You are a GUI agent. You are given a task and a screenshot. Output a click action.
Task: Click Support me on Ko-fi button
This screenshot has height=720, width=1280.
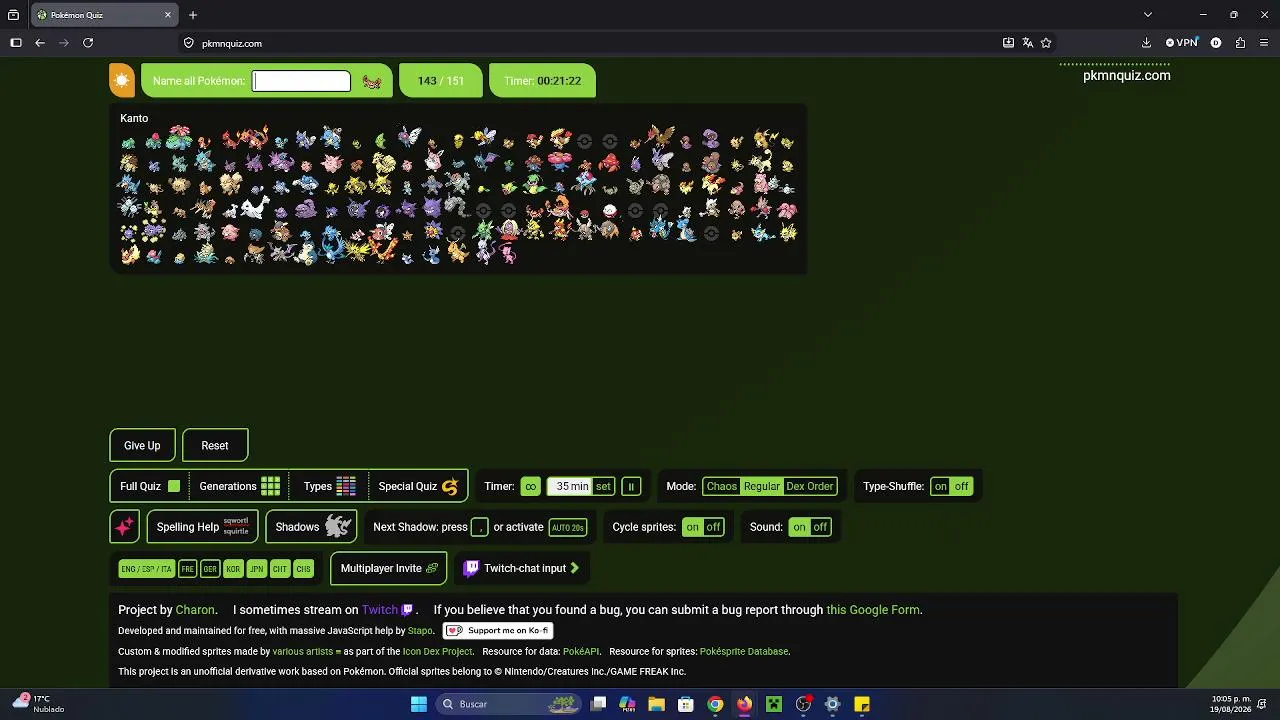498,631
